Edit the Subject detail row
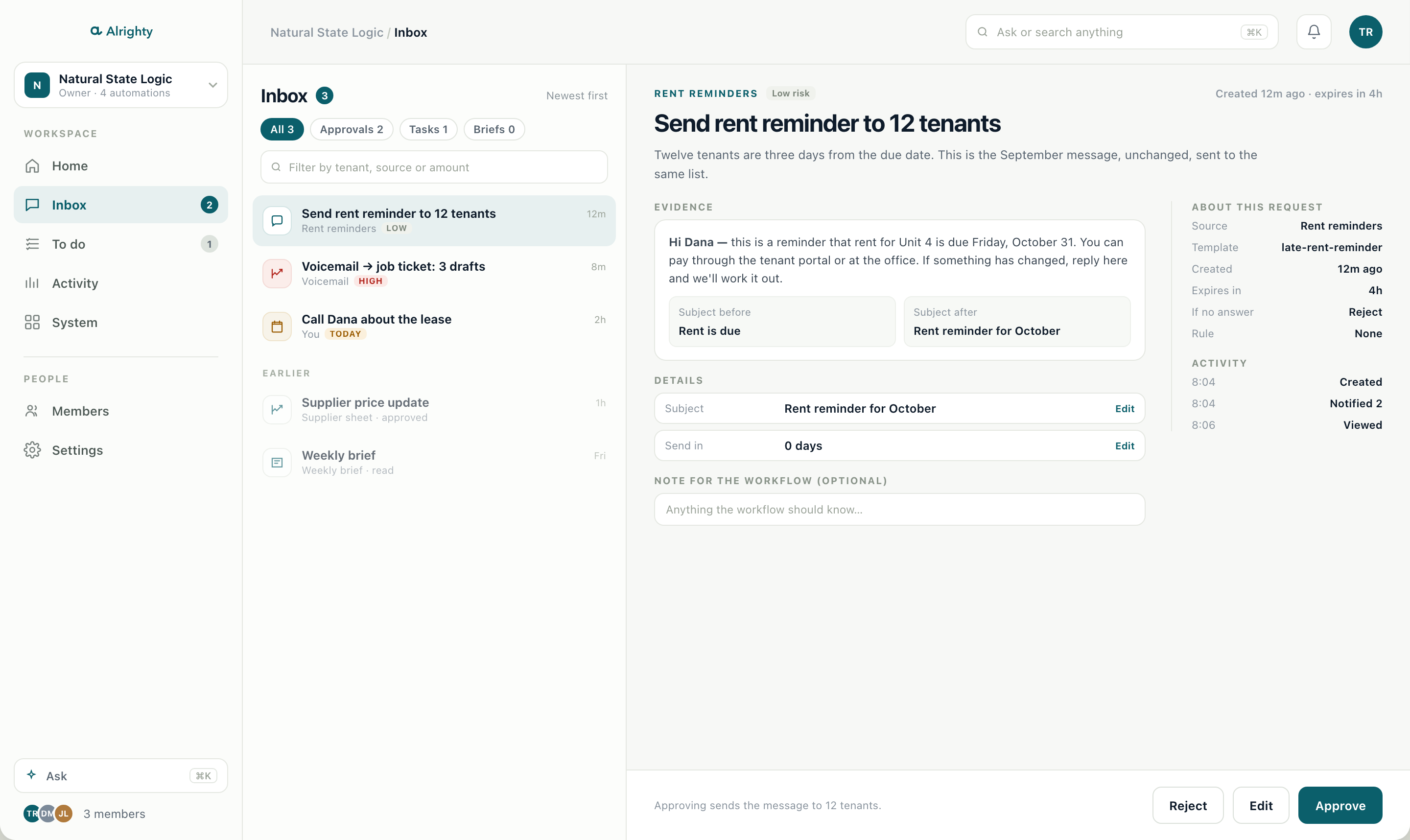This screenshot has width=1410, height=840. (1124, 409)
